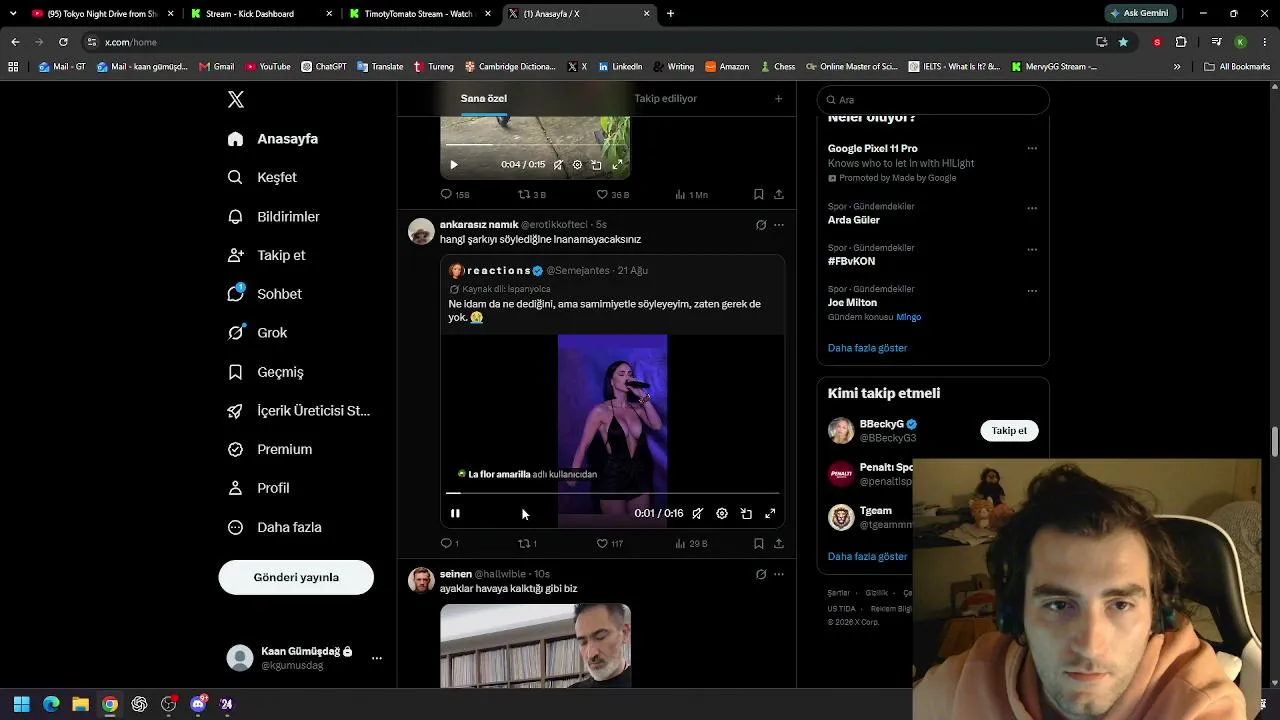The image size is (1280, 720).
Task: Go to Profil in the sidebar
Action: [258, 488]
